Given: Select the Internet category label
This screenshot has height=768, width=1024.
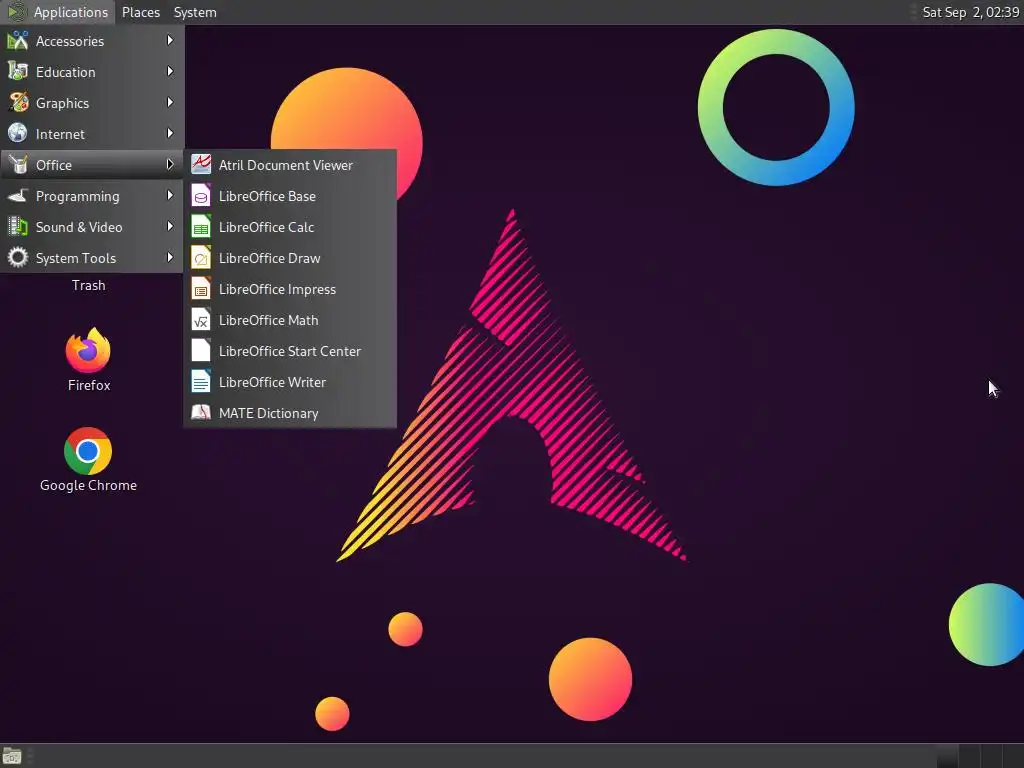Looking at the screenshot, I should [60, 134].
